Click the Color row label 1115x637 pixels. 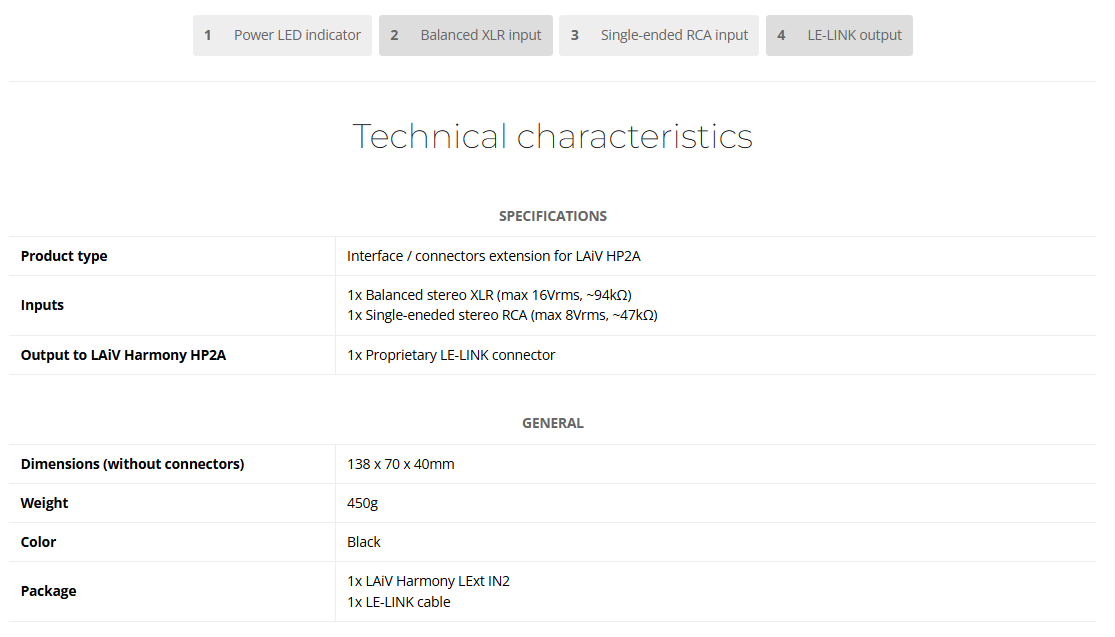[x=38, y=542]
